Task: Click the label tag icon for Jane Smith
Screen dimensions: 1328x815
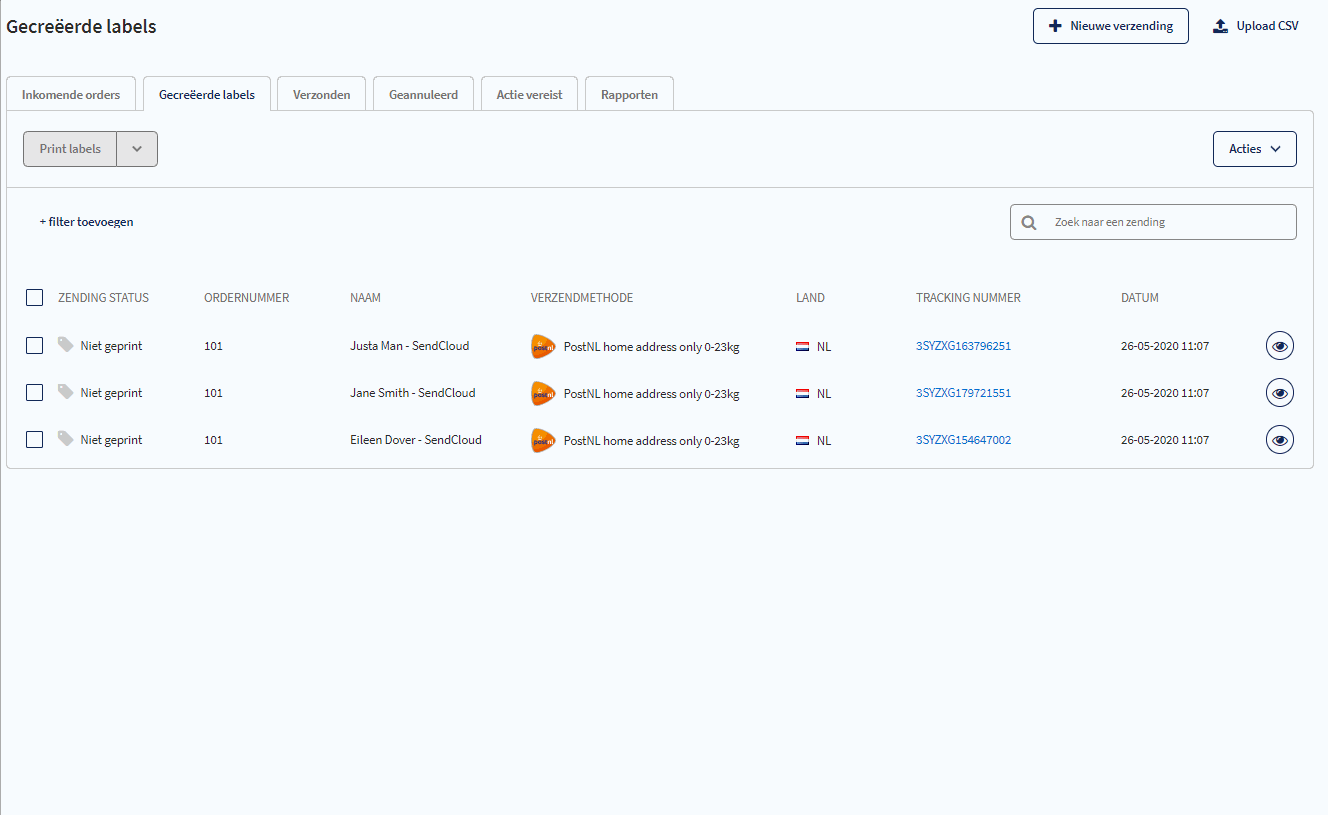Action: [x=65, y=392]
